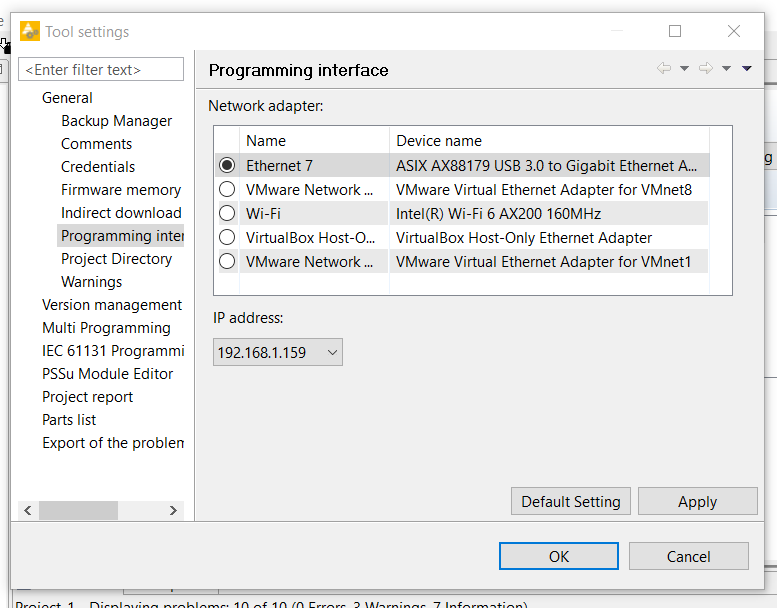The width and height of the screenshot is (777, 608).
Task: Open Comments settings
Action: coord(97,144)
